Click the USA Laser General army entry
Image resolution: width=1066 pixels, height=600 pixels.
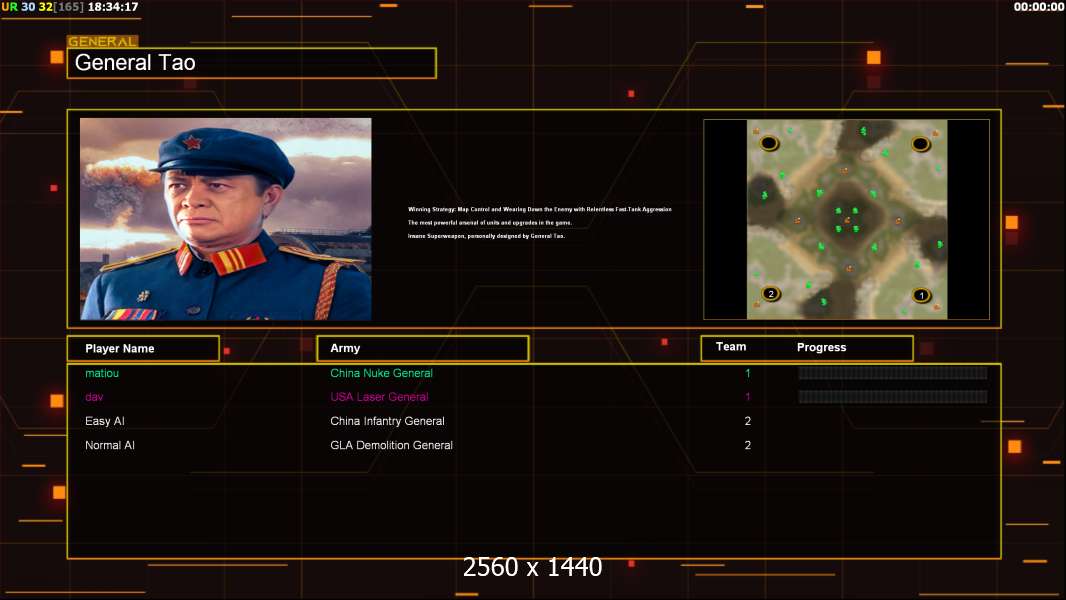(x=379, y=397)
